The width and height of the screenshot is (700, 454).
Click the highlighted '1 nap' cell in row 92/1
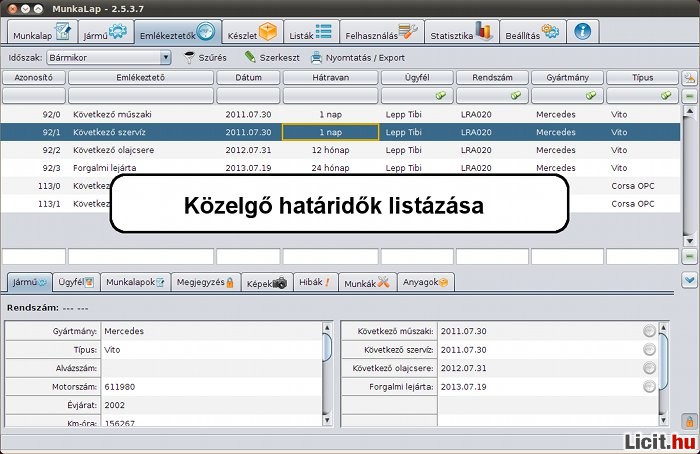click(x=330, y=132)
